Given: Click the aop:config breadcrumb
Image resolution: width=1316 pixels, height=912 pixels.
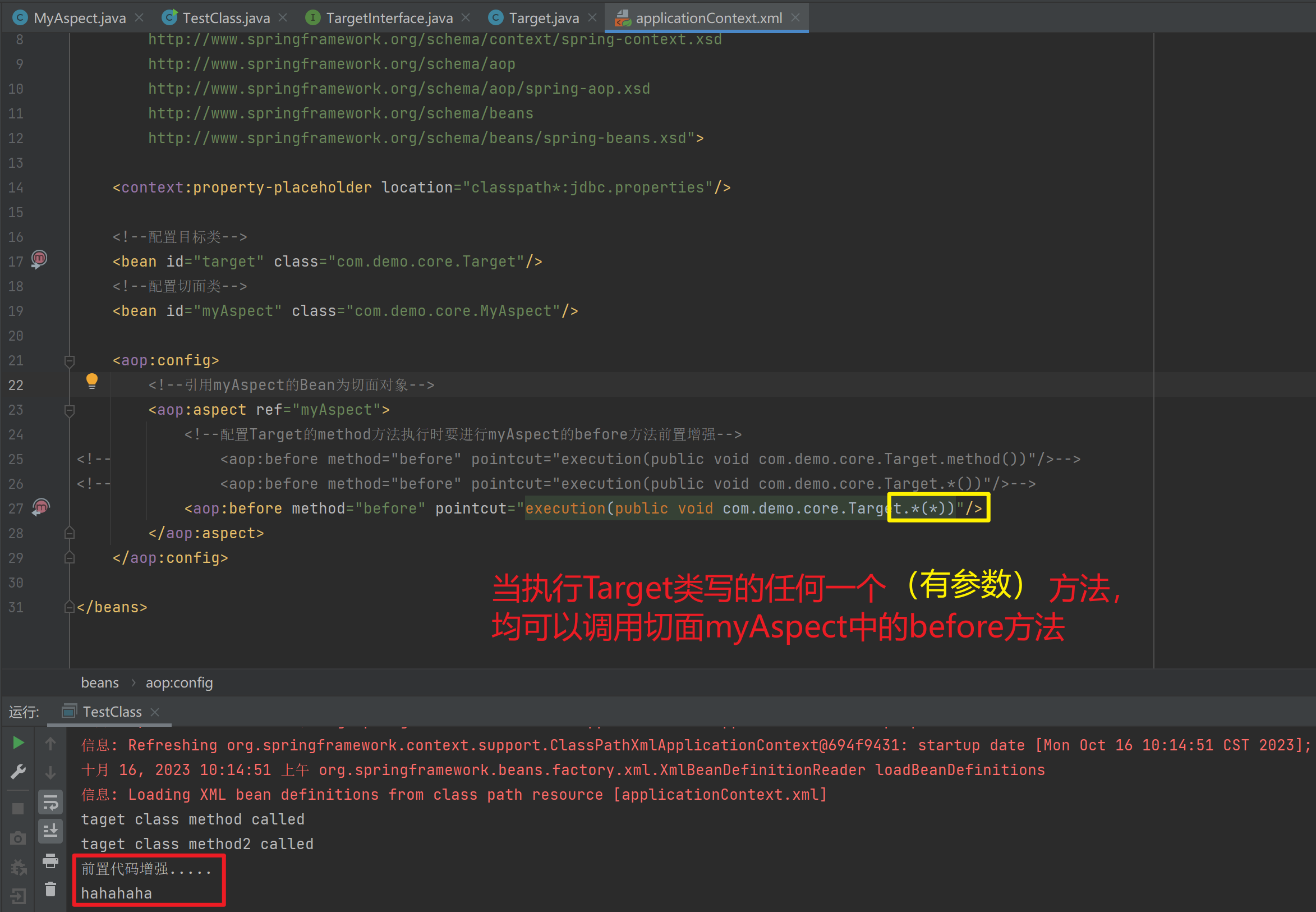Looking at the screenshot, I should [x=179, y=682].
